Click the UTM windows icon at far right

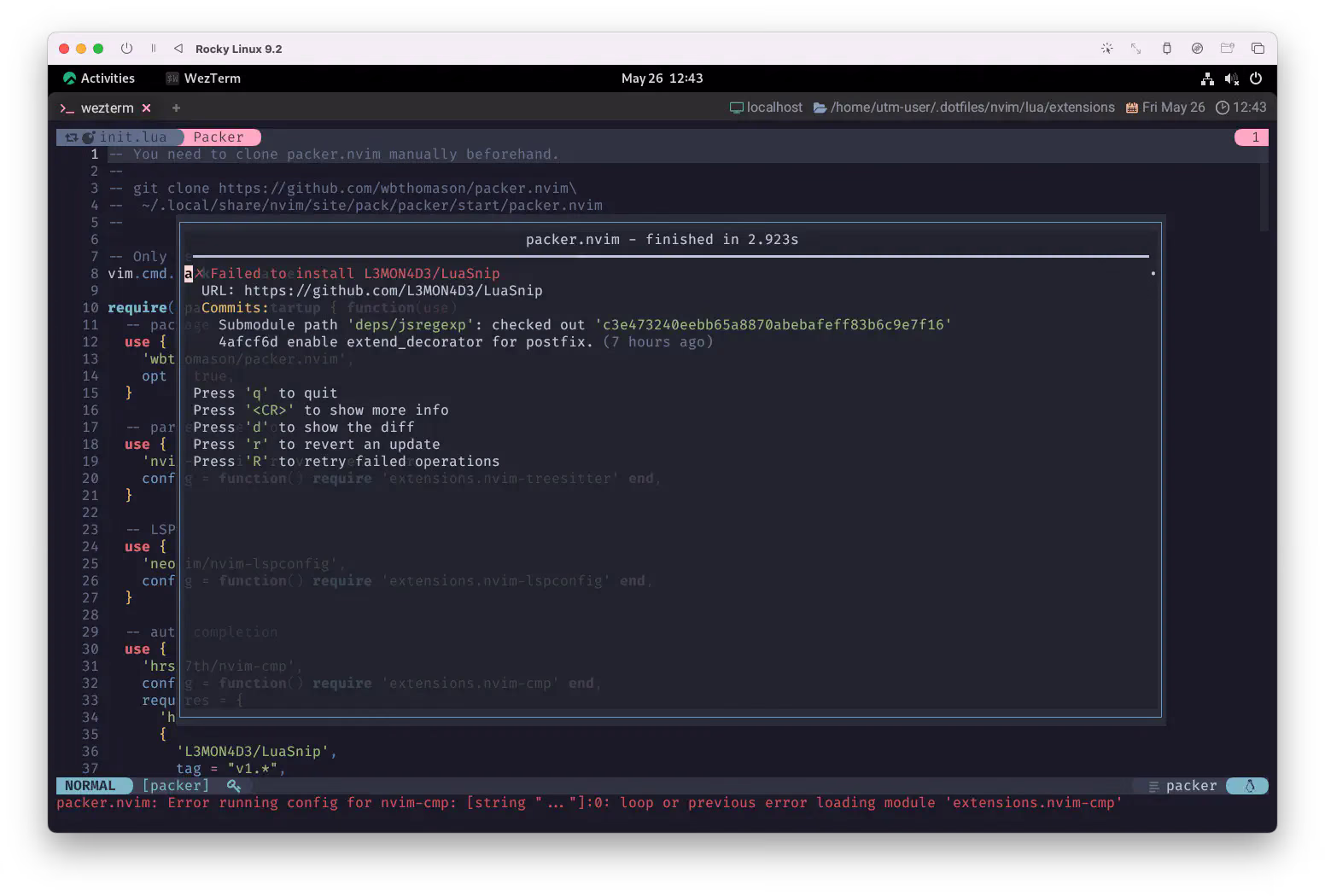point(1258,49)
